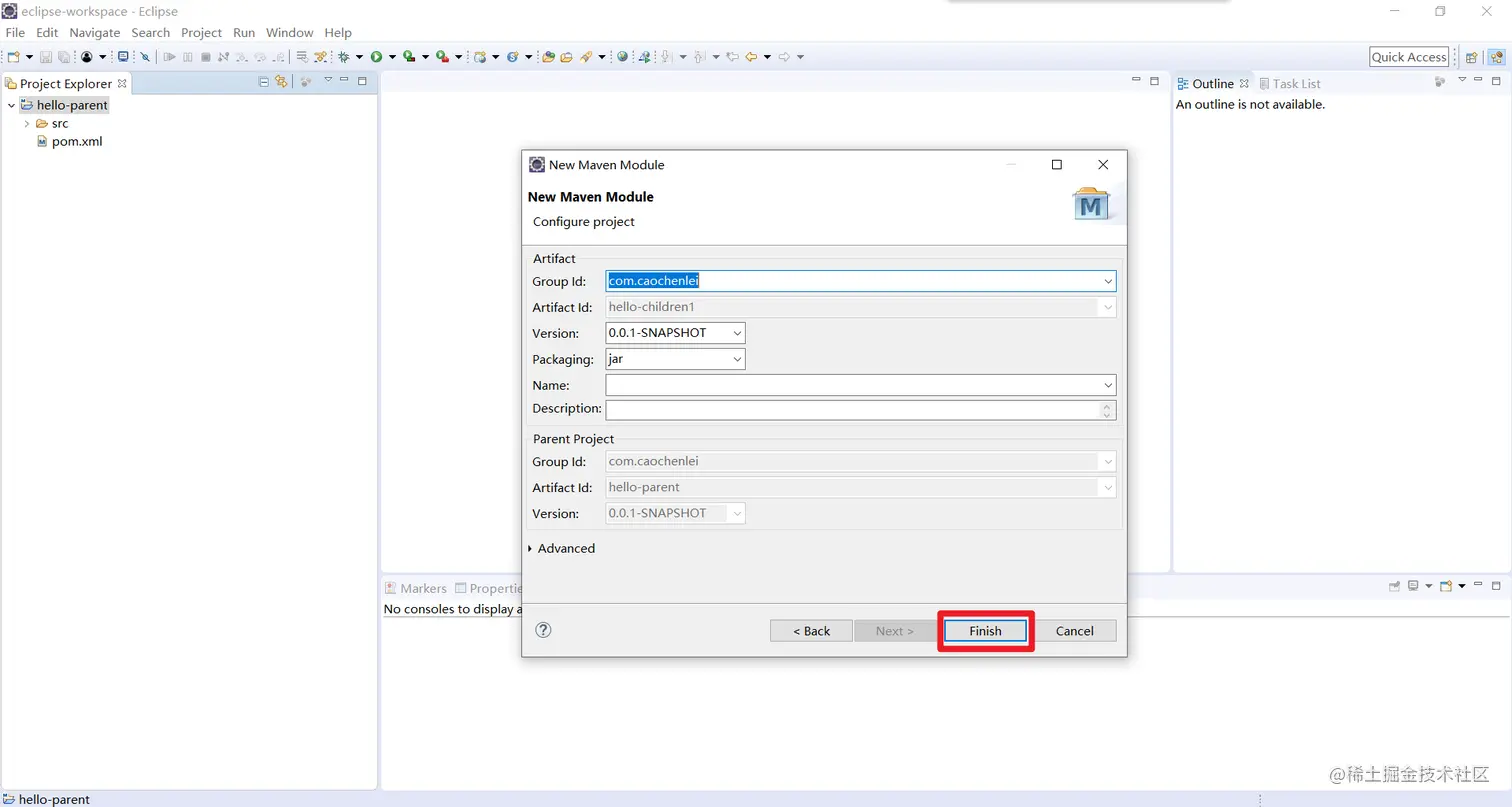Open the Window menu
This screenshot has width=1512, height=807.
click(x=290, y=33)
